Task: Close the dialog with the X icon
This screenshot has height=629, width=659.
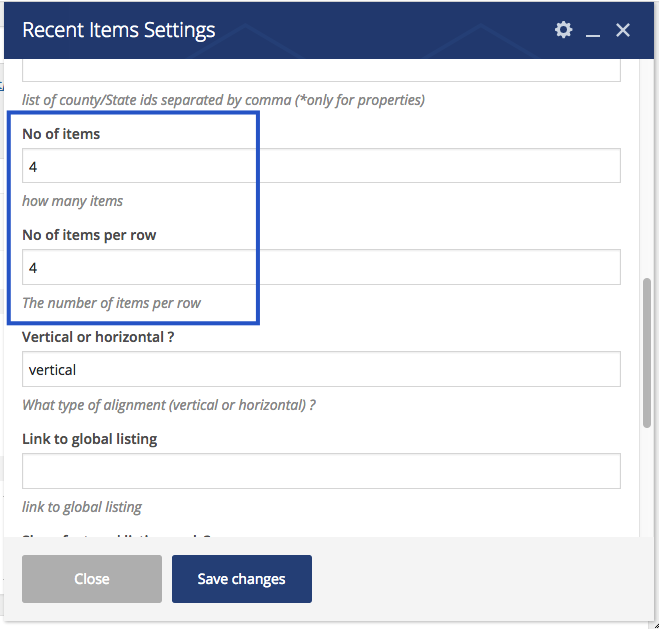Action: 622,30
